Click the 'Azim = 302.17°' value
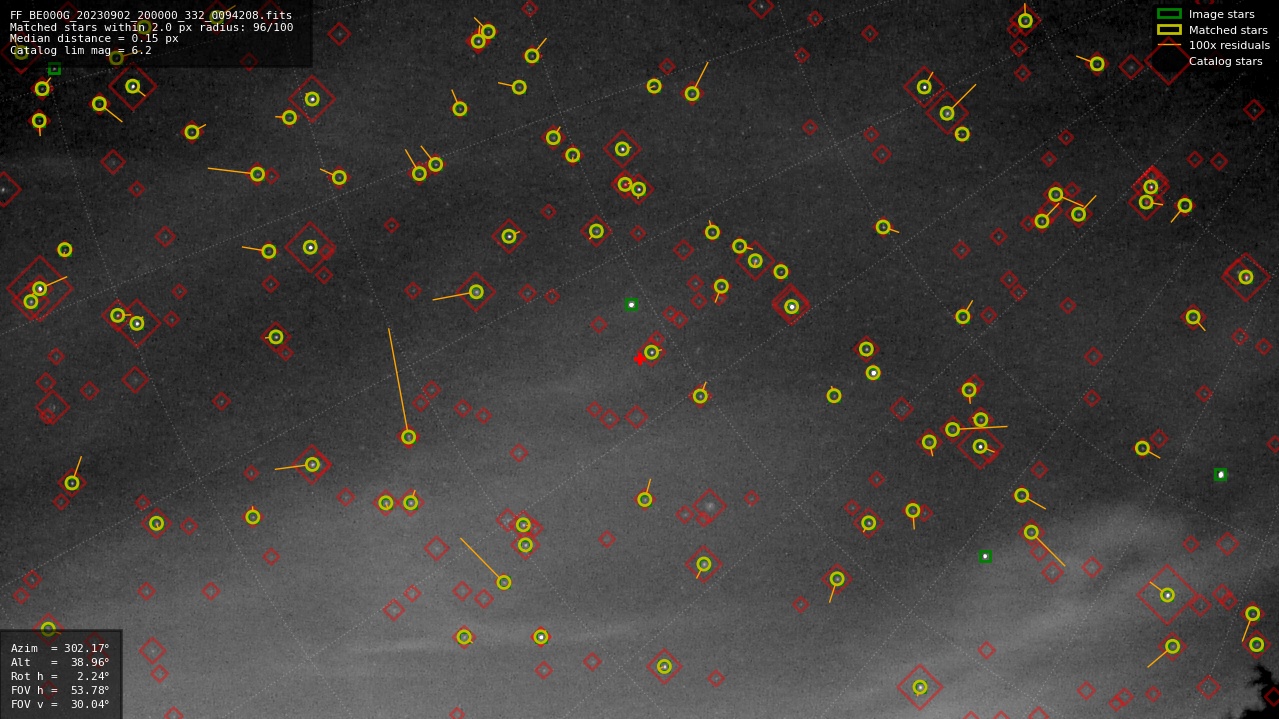This screenshot has height=719, width=1279. (60, 648)
